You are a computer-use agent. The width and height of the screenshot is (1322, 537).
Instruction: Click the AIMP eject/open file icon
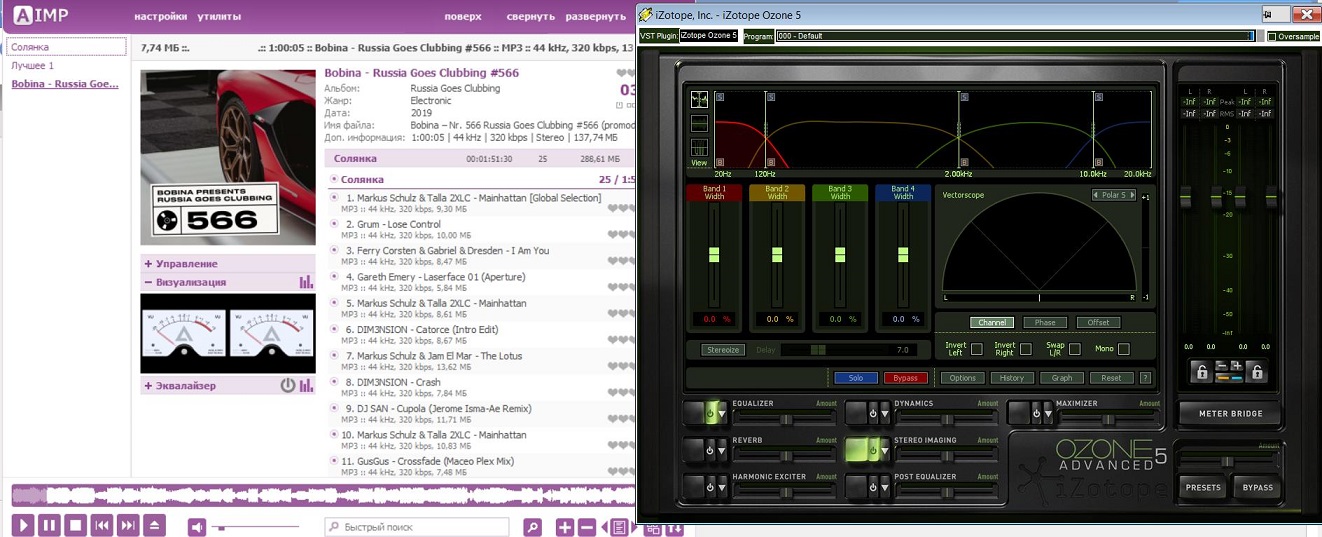pos(154,526)
